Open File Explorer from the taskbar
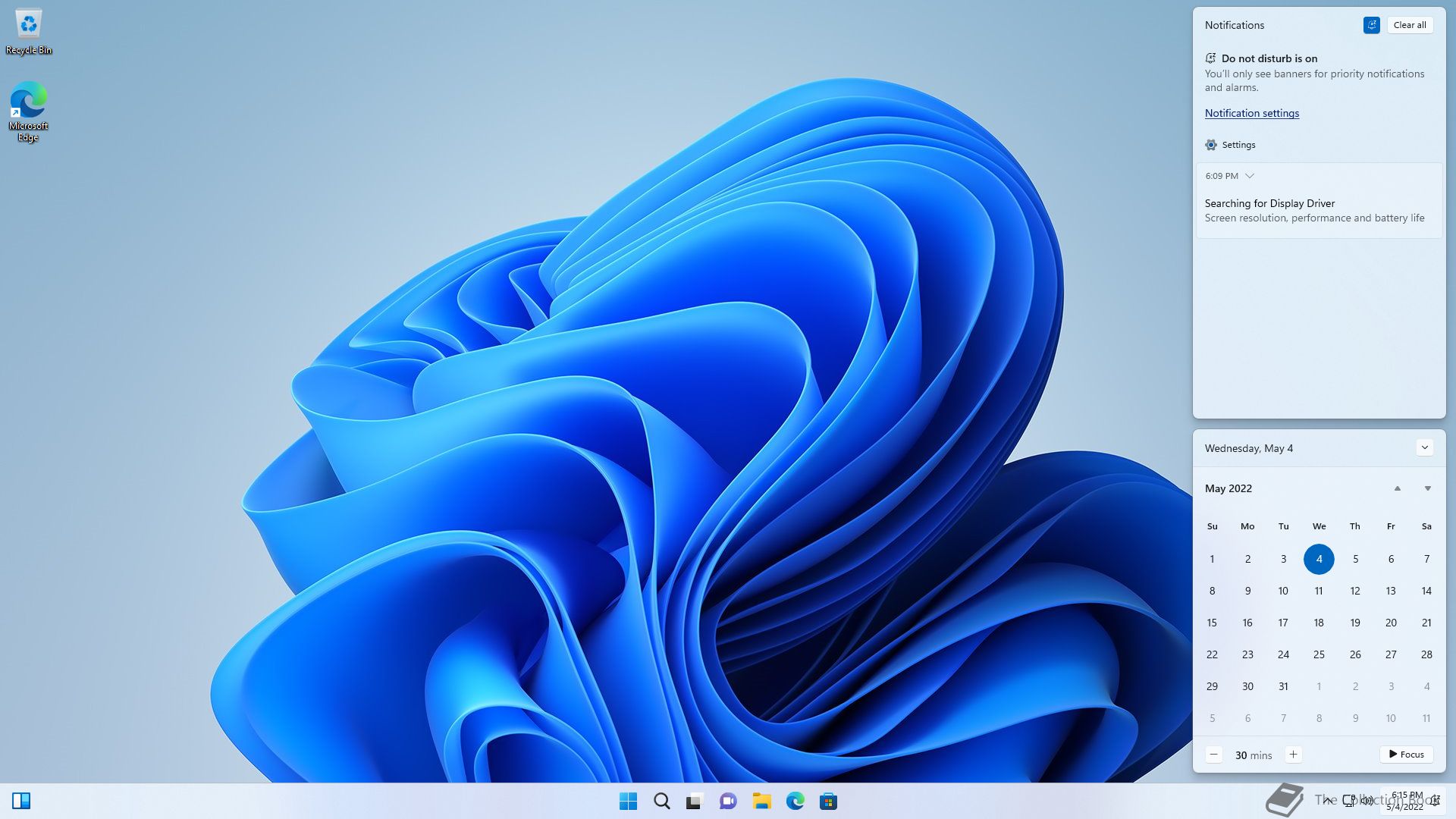 (761, 801)
